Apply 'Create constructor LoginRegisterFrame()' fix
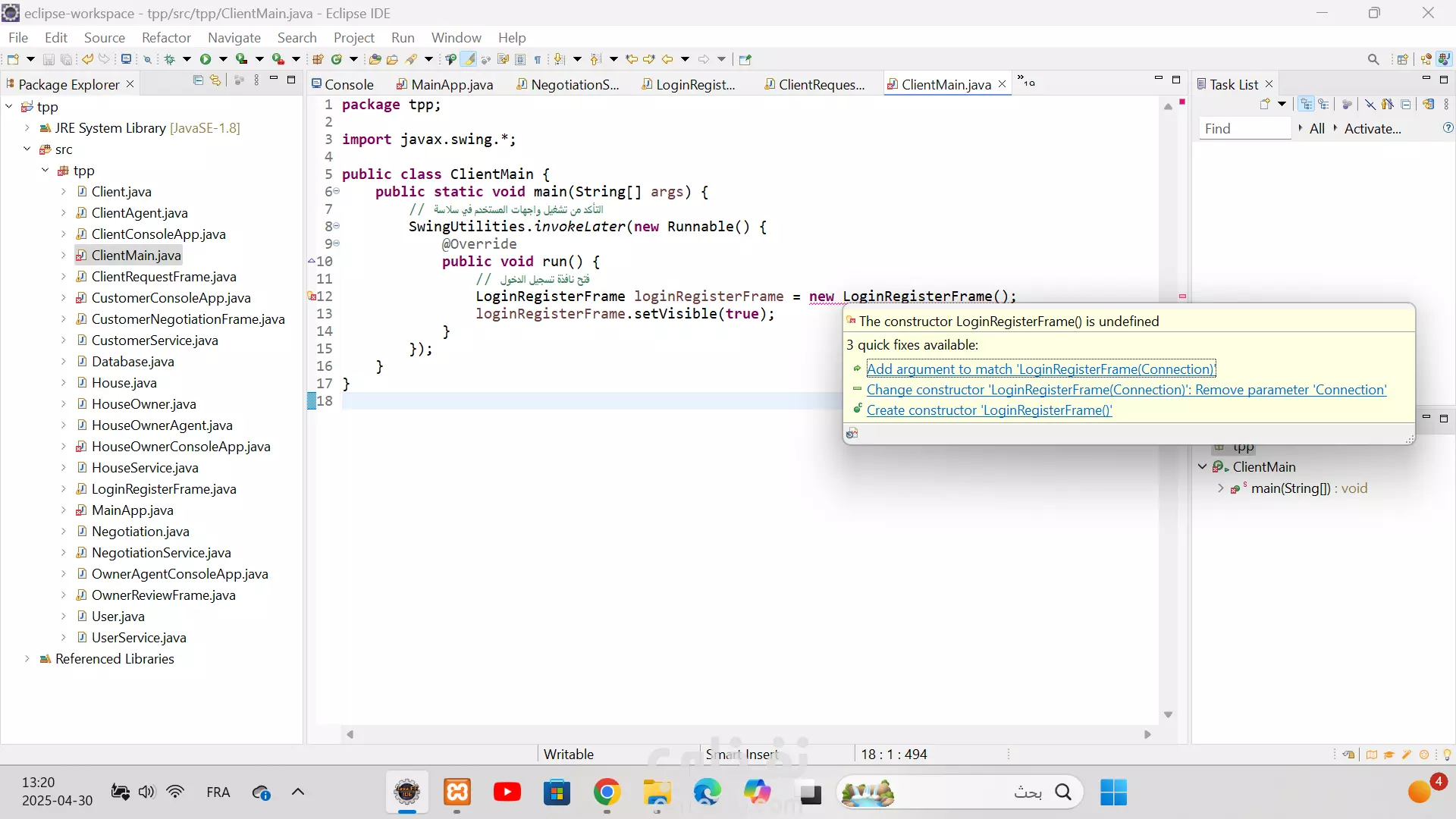This screenshot has width=1456, height=819. coord(989,410)
